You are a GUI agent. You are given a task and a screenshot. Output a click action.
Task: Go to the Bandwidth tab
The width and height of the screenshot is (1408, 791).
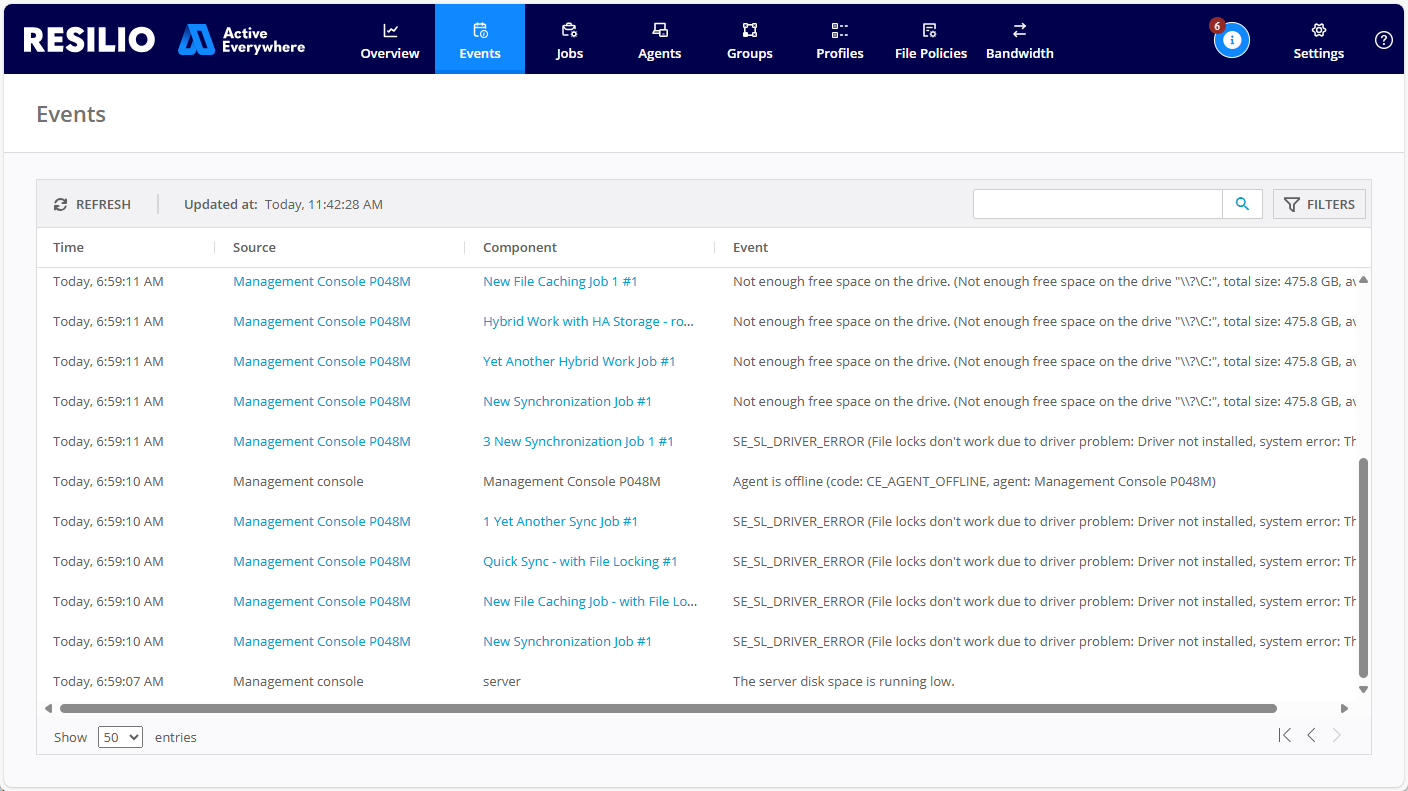tap(1019, 41)
